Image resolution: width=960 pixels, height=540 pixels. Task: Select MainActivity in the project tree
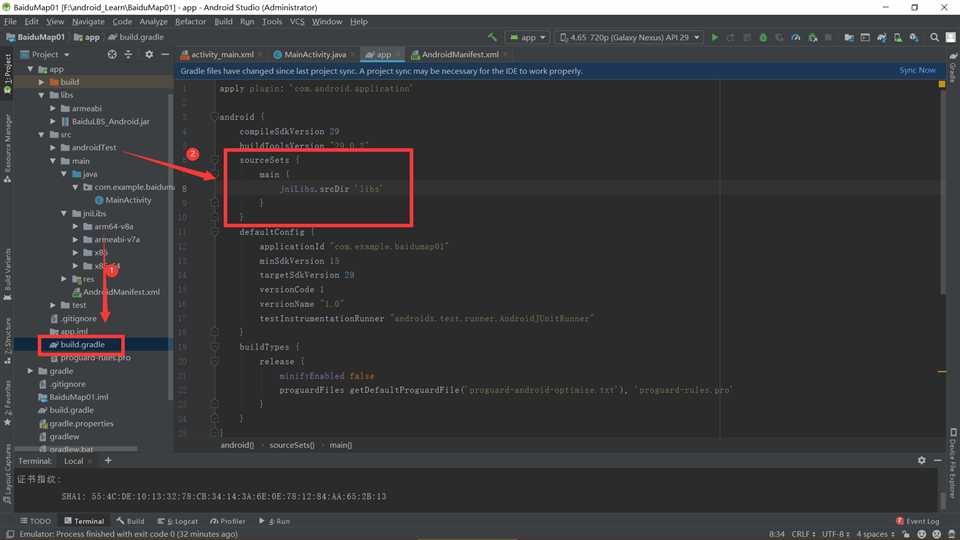(128, 200)
